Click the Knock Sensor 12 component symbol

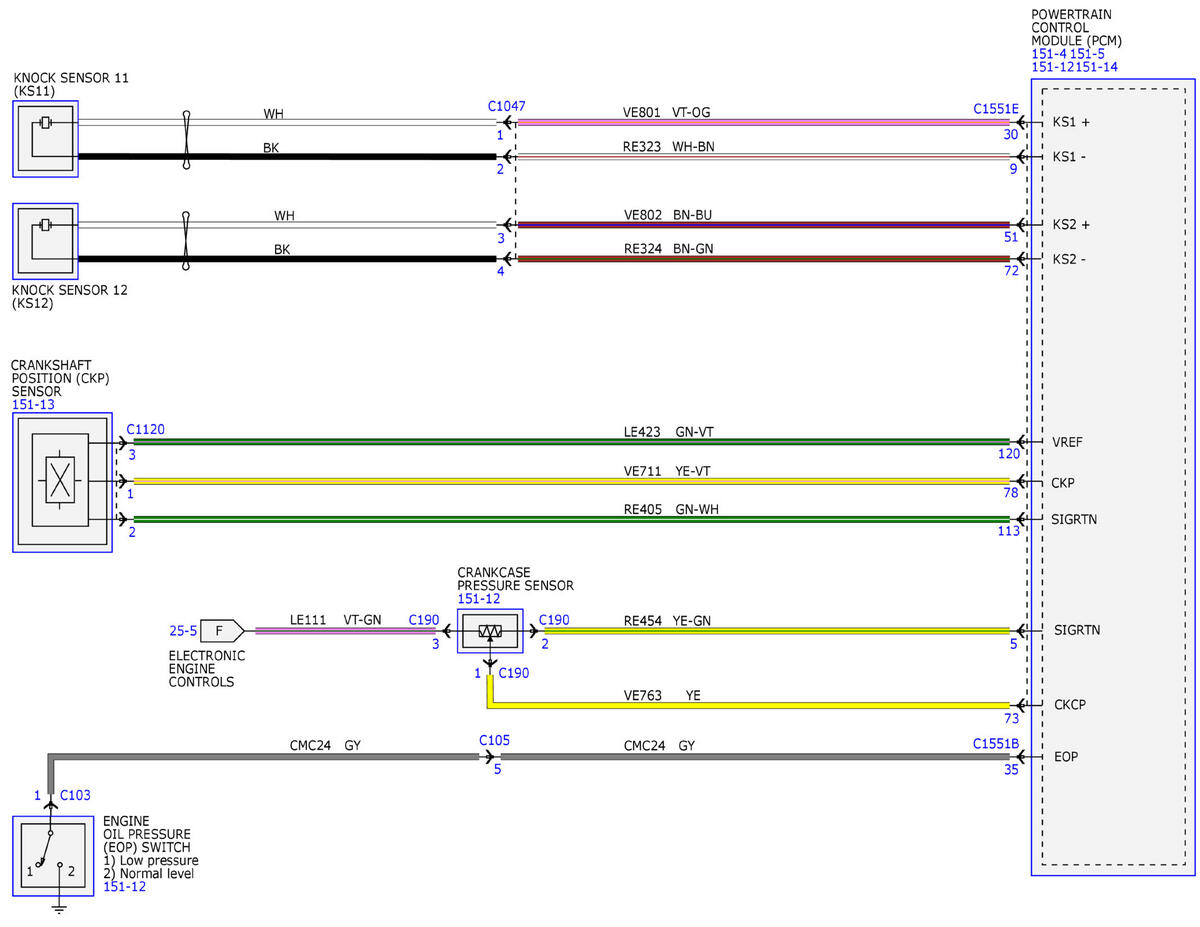click(46, 242)
